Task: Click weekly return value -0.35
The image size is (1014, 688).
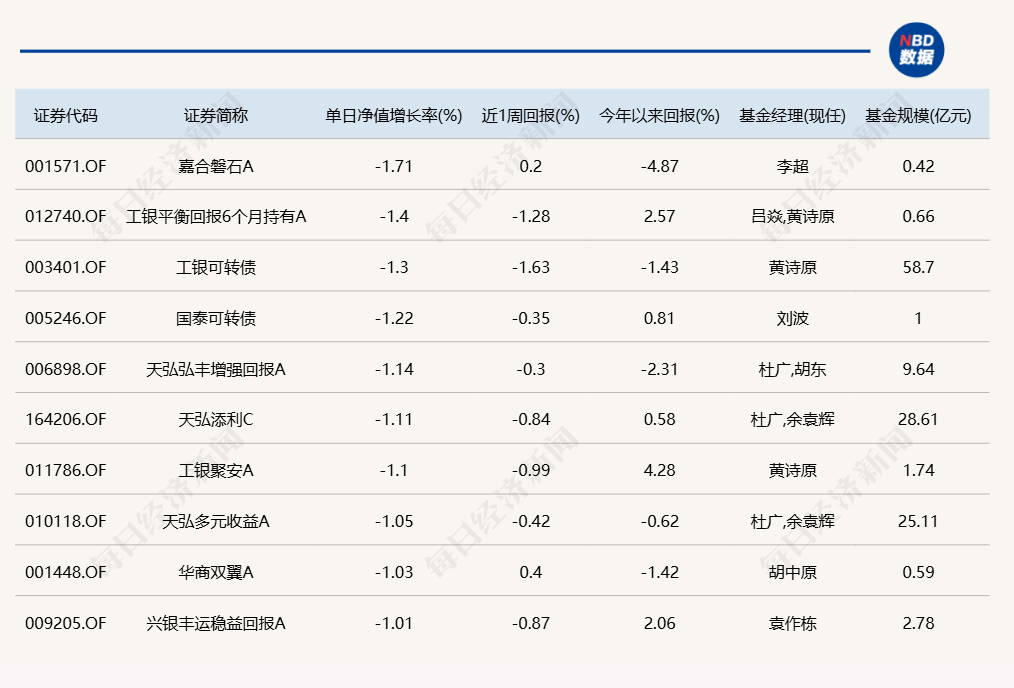Action: click(x=531, y=318)
